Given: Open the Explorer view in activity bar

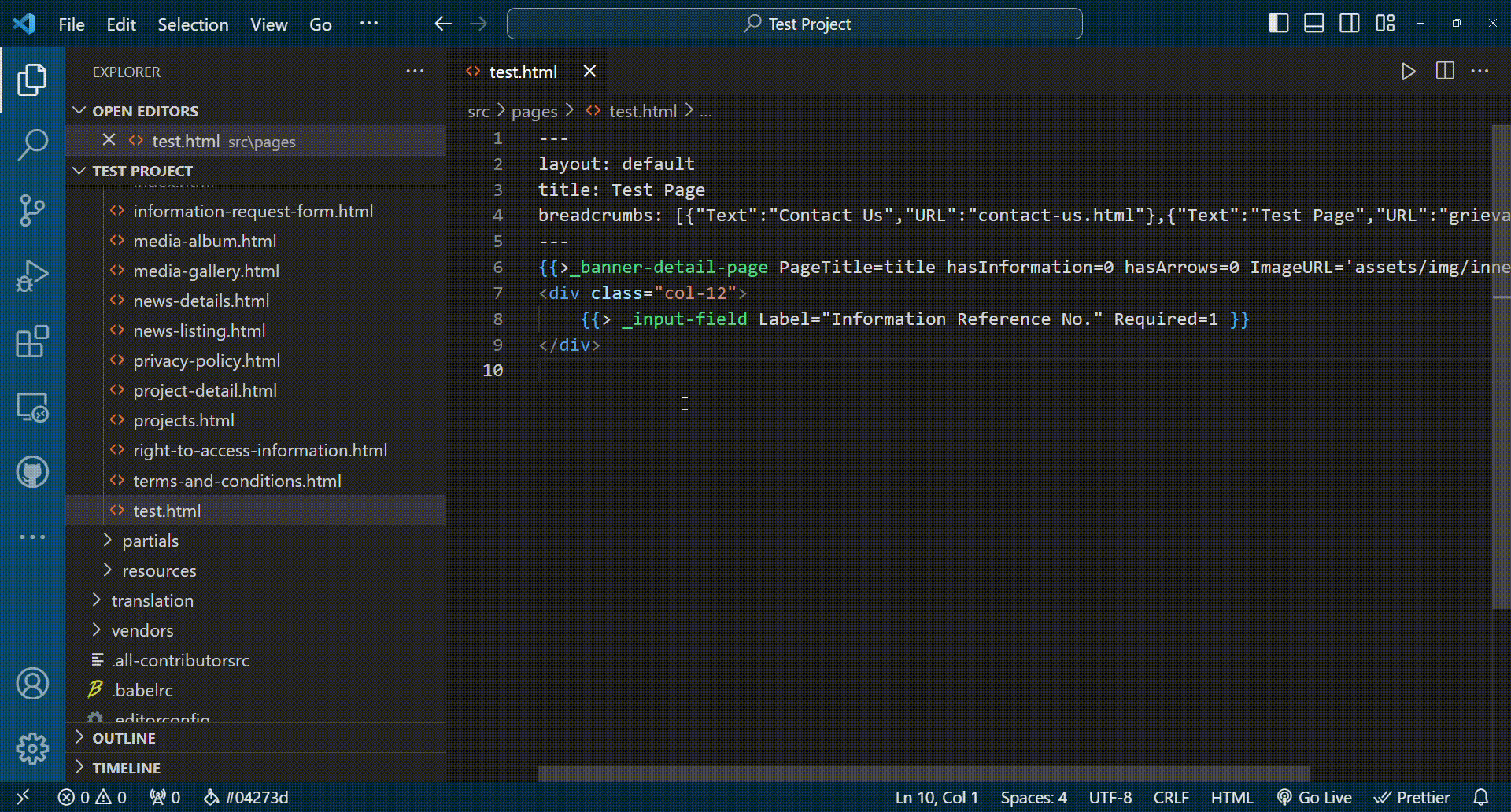Looking at the screenshot, I should pyautogui.click(x=32, y=79).
